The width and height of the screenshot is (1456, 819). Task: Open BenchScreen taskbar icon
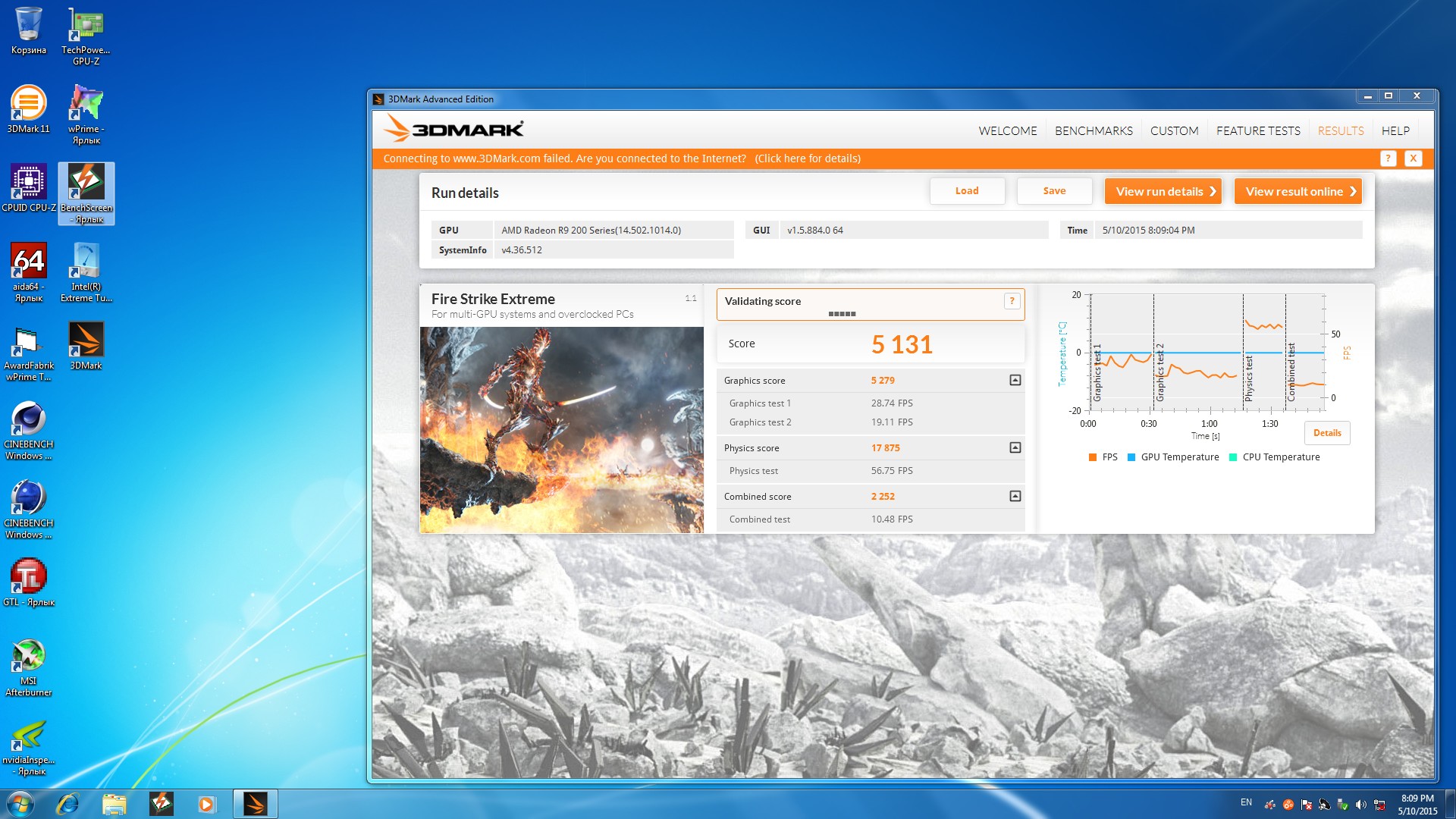click(161, 804)
